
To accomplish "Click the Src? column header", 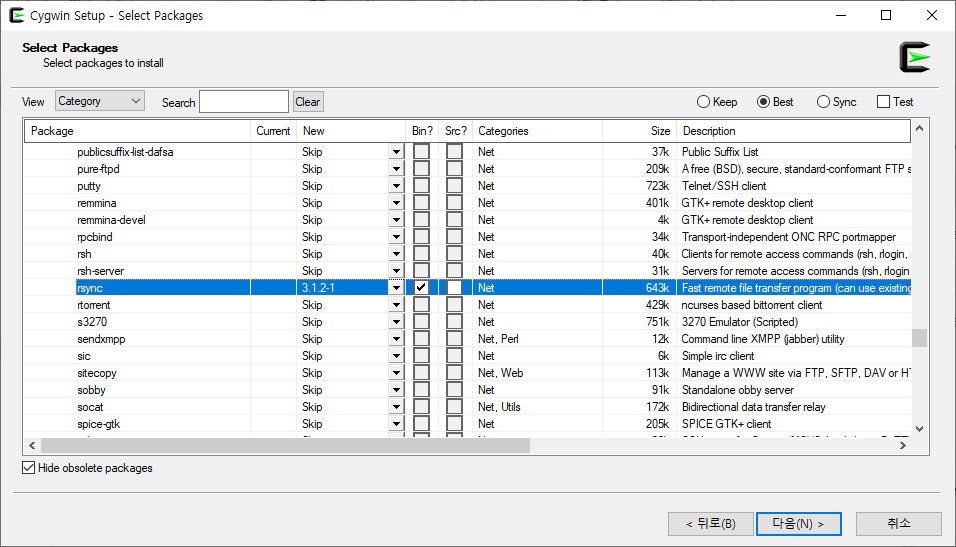I will (x=455, y=131).
